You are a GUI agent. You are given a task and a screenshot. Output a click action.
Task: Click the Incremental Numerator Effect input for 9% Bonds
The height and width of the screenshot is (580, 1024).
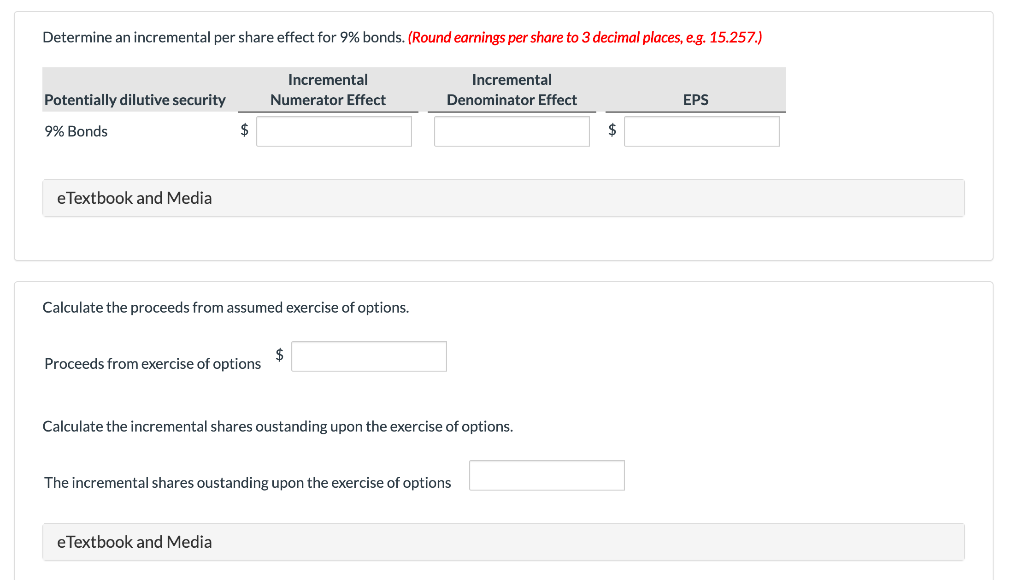[x=334, y=131]
